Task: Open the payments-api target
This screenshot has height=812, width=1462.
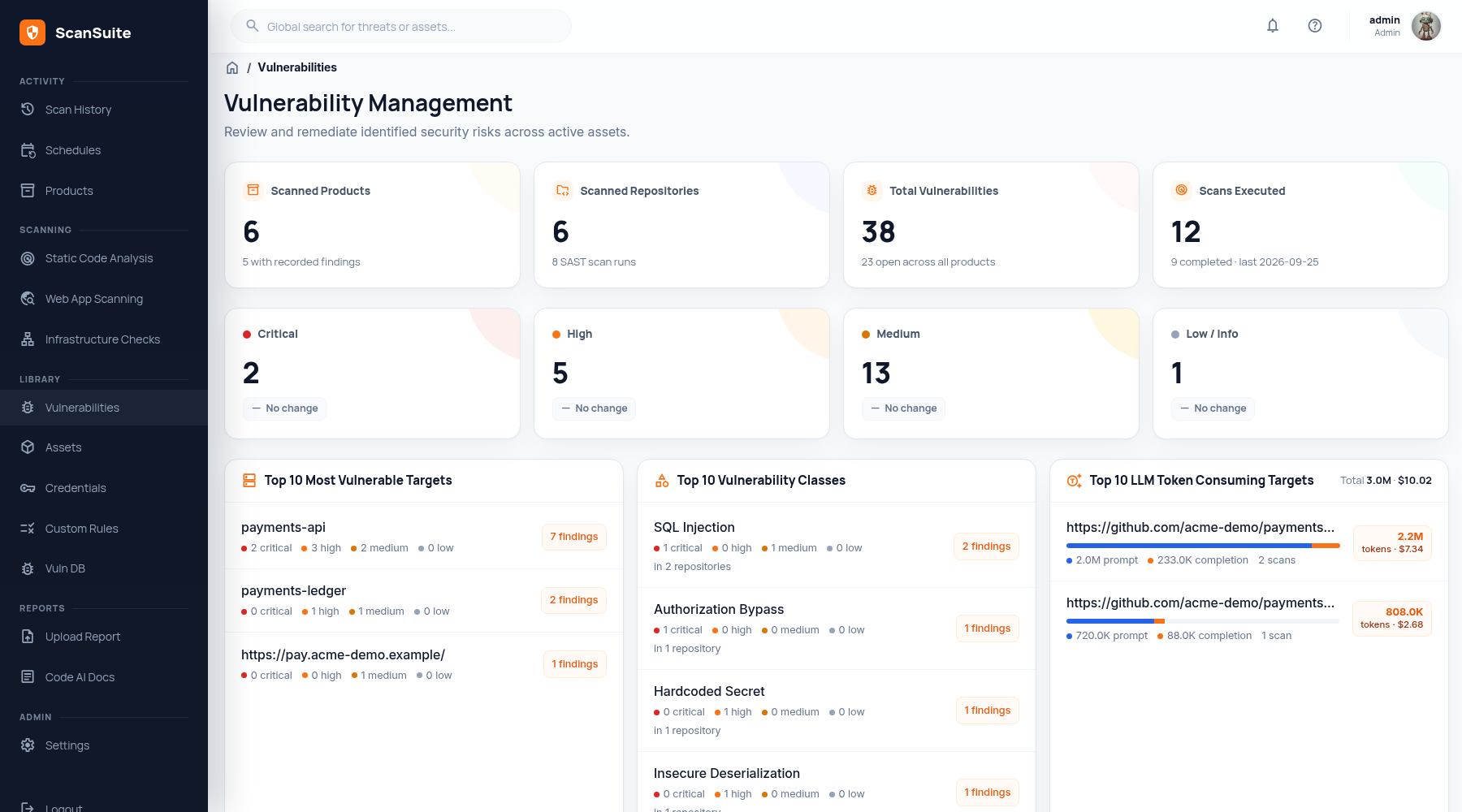Action: click(x=283, y=527)
